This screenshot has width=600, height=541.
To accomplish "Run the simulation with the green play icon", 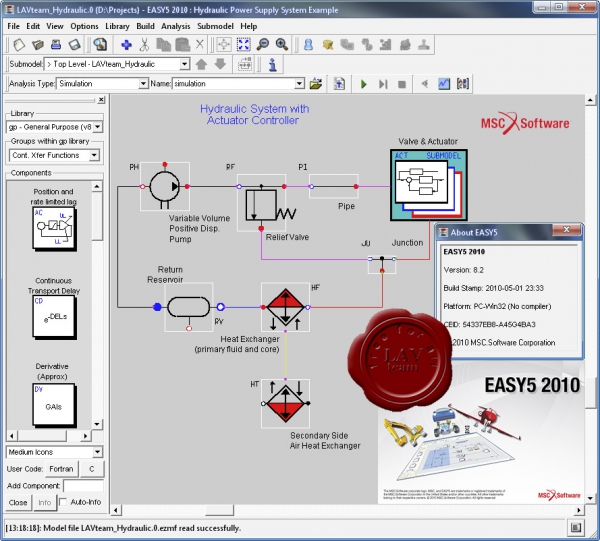I will tap(364, 84).
